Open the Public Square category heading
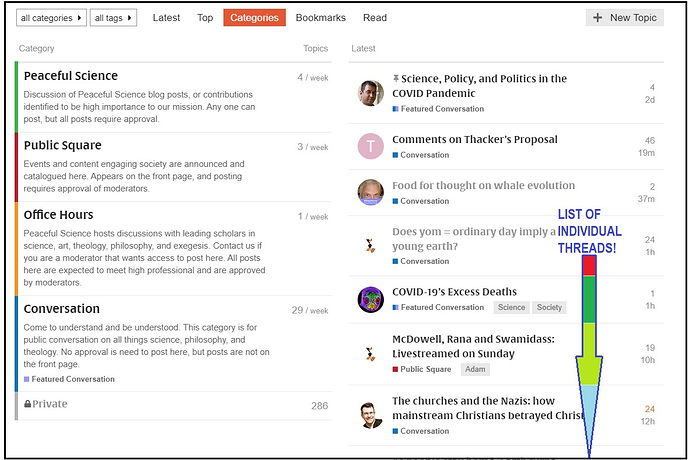 point(62,145)
